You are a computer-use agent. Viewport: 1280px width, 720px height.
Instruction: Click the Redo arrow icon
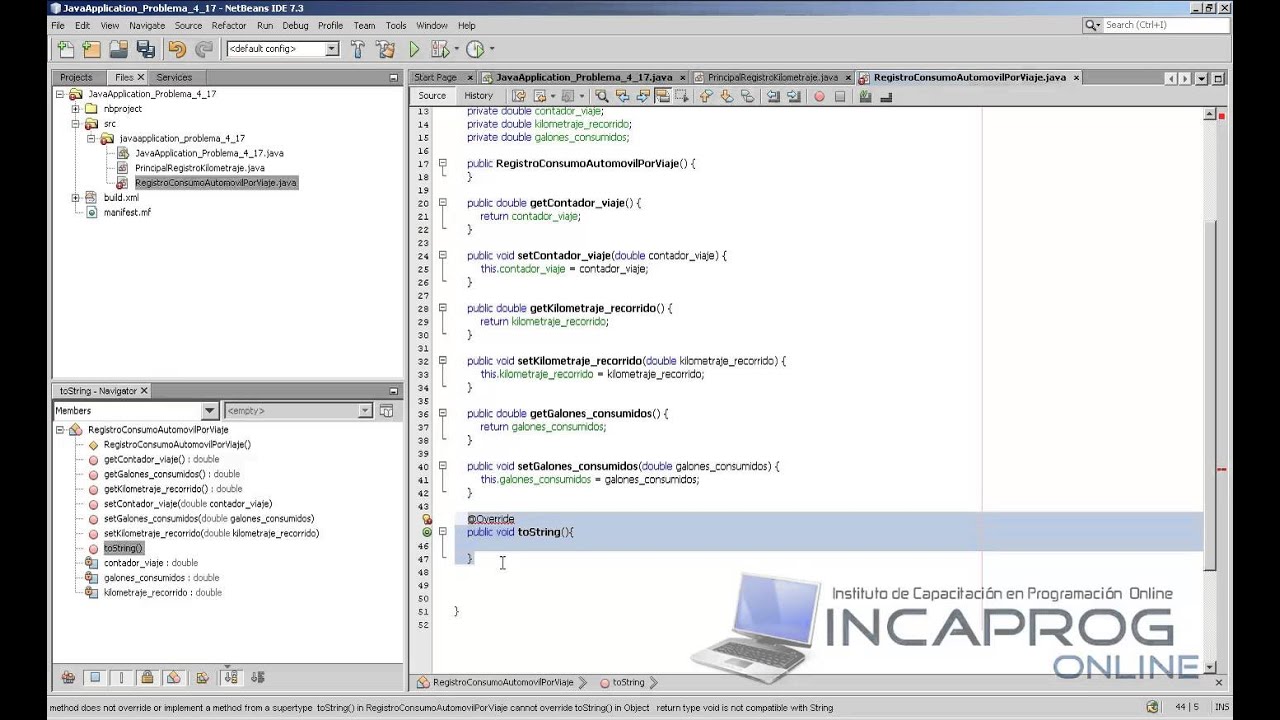[x=204, y=49]
